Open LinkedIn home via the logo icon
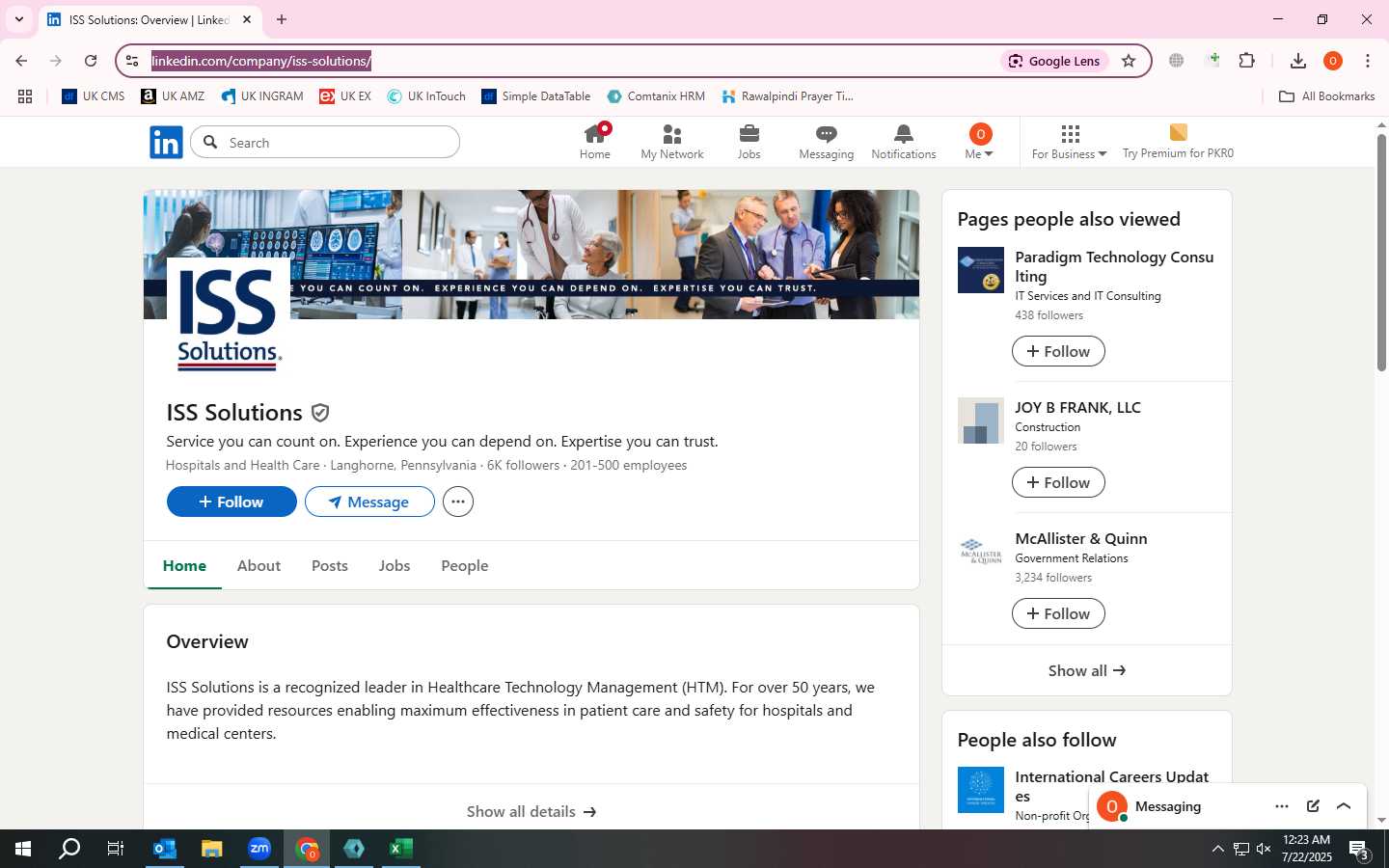1389x868 pixels. (166, 143)
